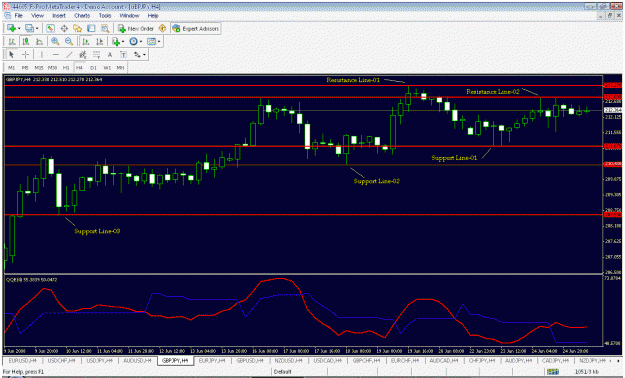Viewport: 625px width, 378px height.
Task: Open the Tools menu
Action: 105,16
